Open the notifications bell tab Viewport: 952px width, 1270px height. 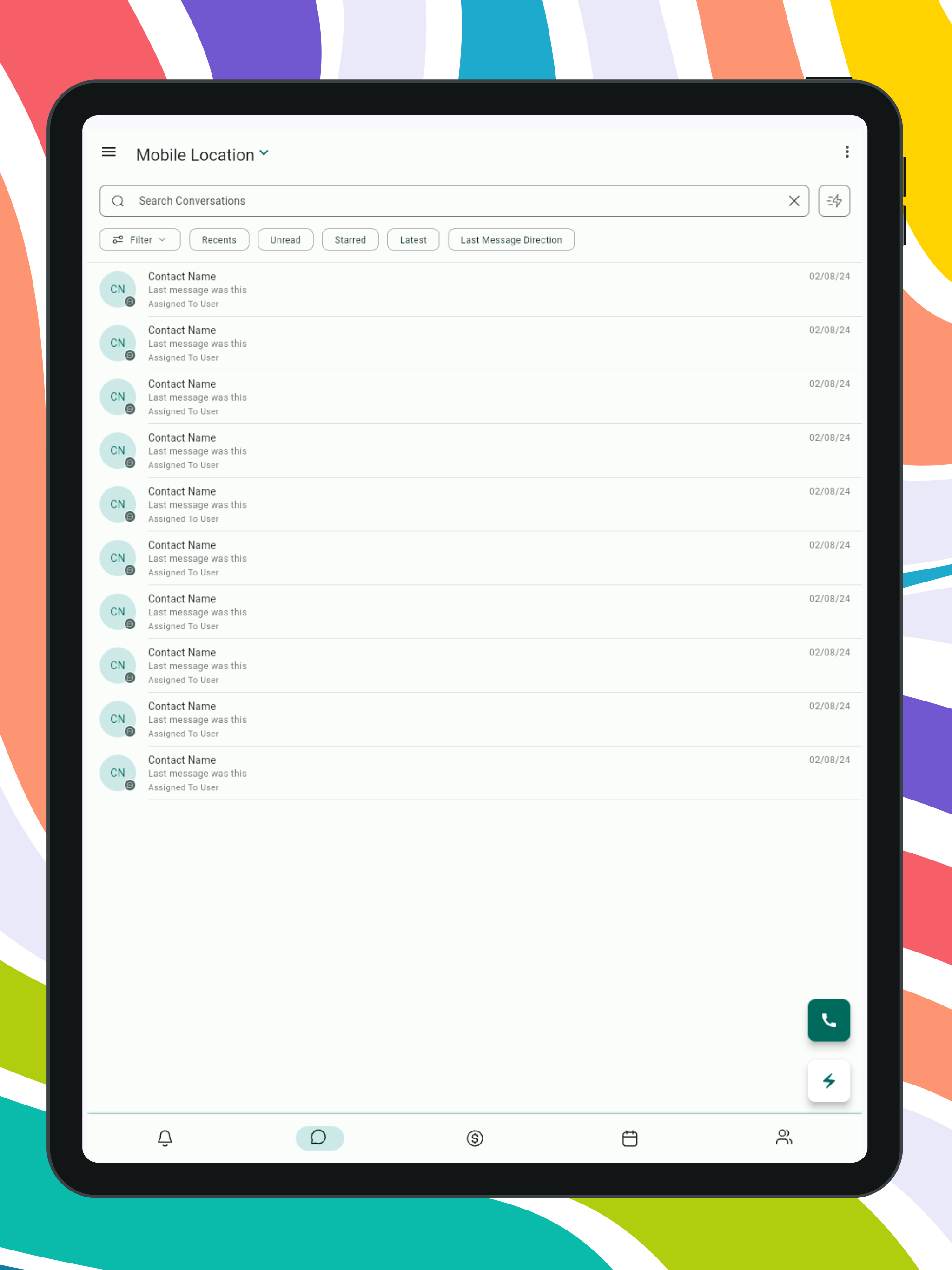[165, 1138]
